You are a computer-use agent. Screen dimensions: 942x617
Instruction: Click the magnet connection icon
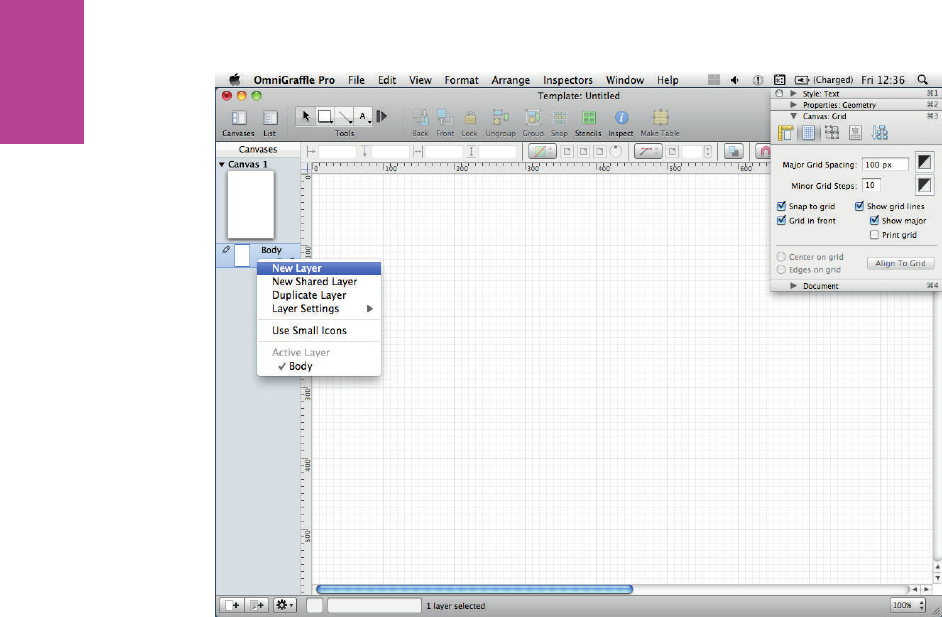[764, 152]
